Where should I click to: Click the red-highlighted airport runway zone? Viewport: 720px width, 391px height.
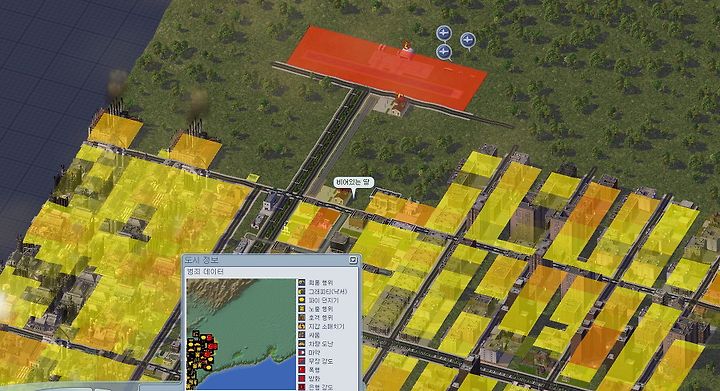(387, 68)
